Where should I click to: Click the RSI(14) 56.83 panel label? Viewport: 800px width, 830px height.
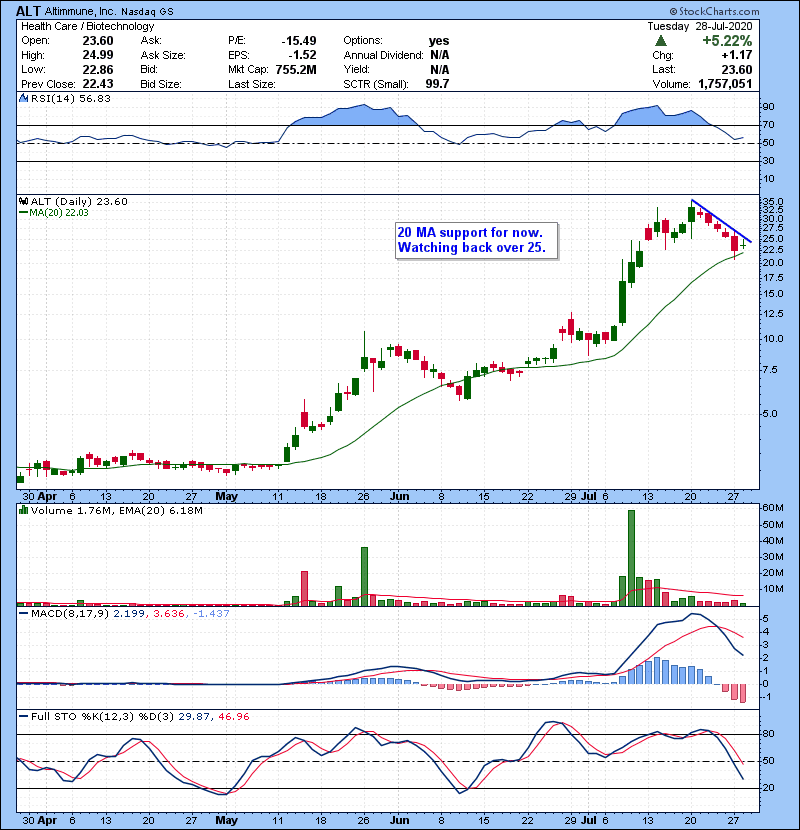click(70, 98)
